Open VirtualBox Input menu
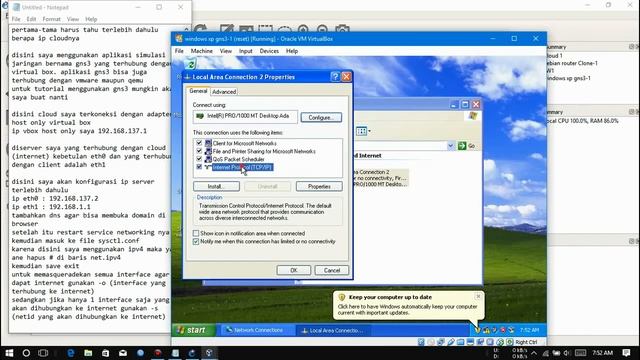Viewport: 640px width, 360px height. [246, 51]
